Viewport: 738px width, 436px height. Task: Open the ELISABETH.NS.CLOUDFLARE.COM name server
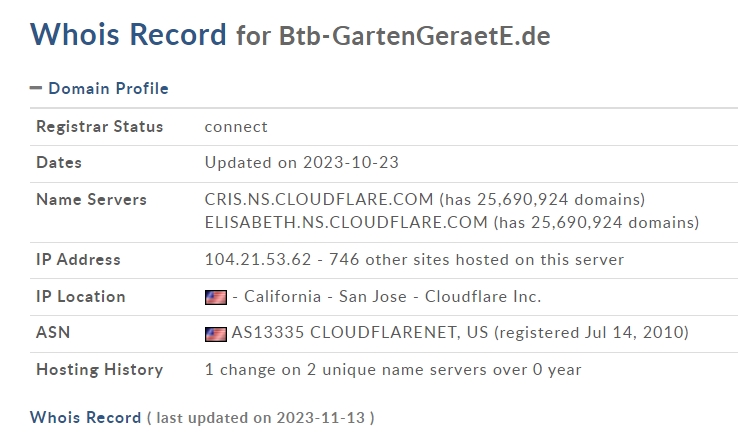(x=346, y=222)
